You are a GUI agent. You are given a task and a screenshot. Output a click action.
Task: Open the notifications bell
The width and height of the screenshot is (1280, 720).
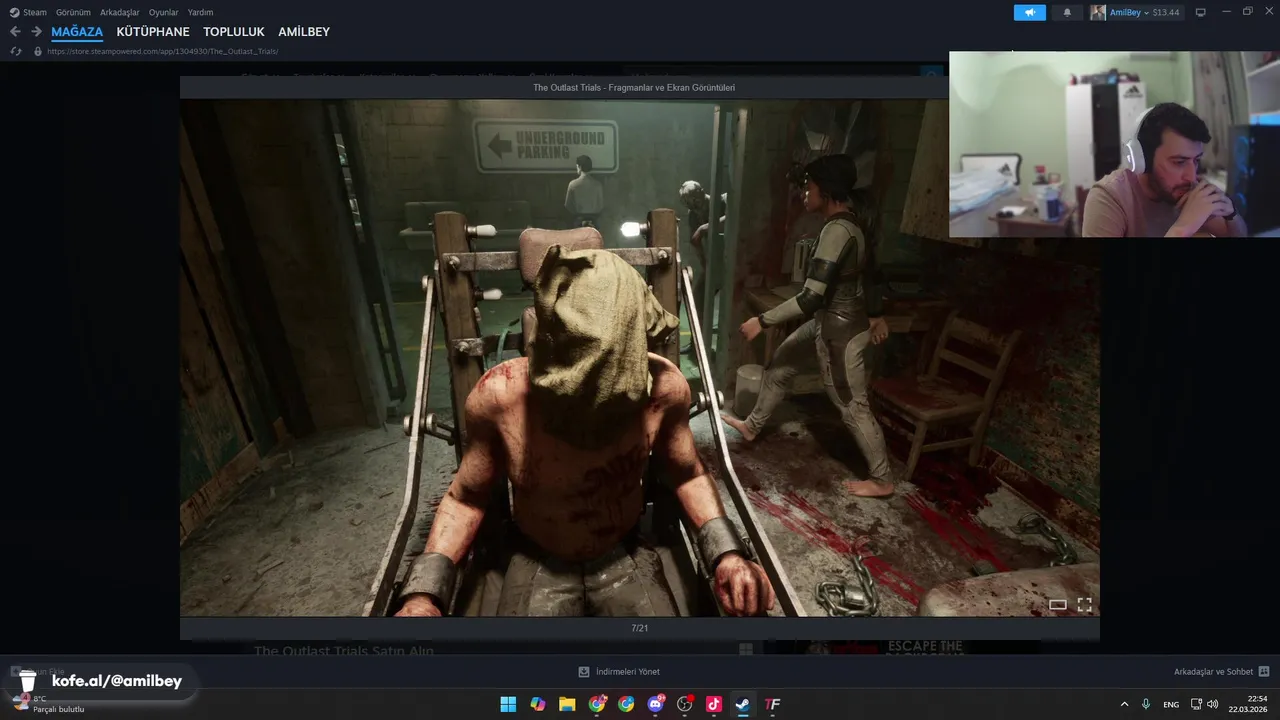click(1067, 12)
